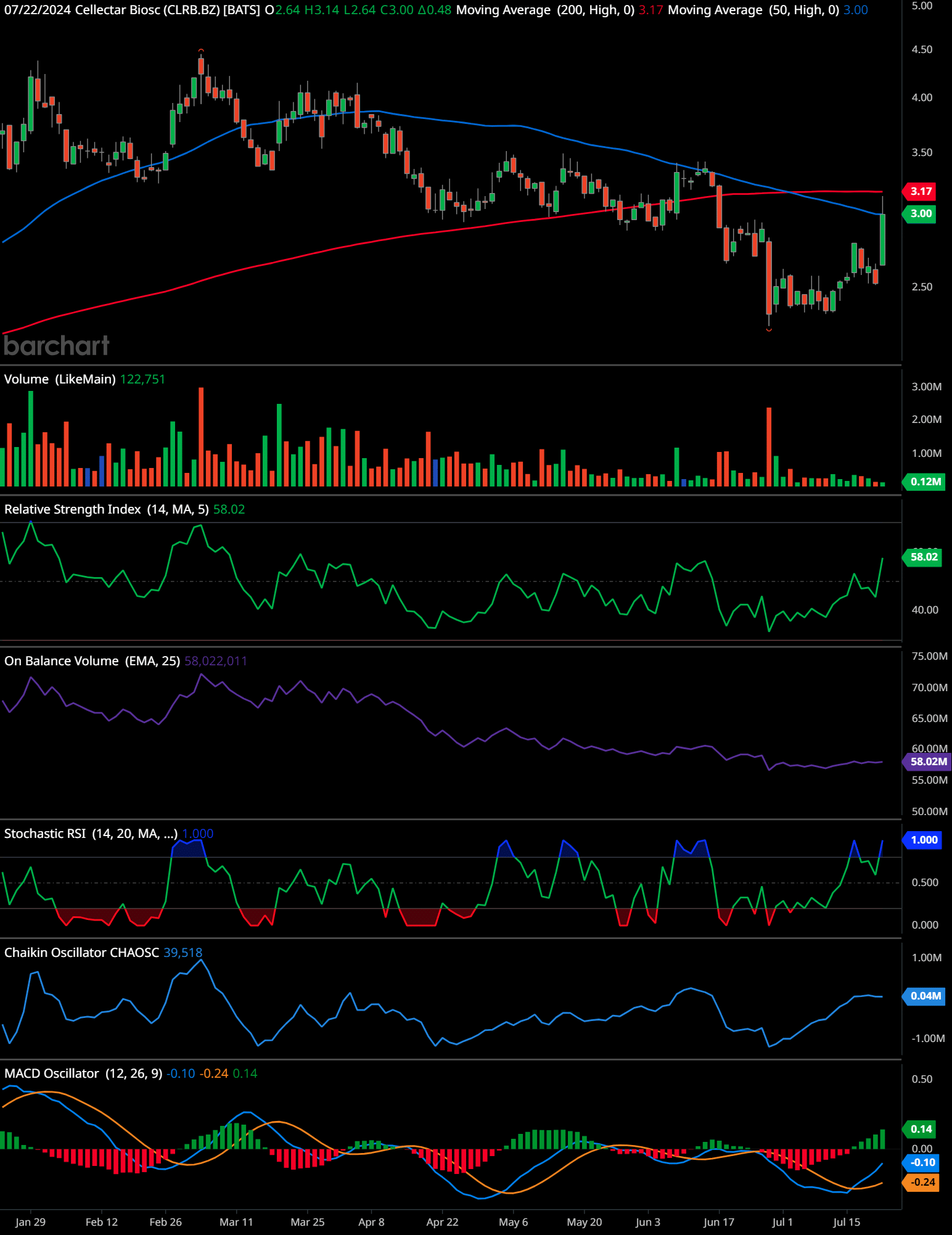This screenshot has width=952, height=1235.
Task: Click the Moving Average (50, High, 0) label
Action: pyautogui.click(x=753, y=10)
